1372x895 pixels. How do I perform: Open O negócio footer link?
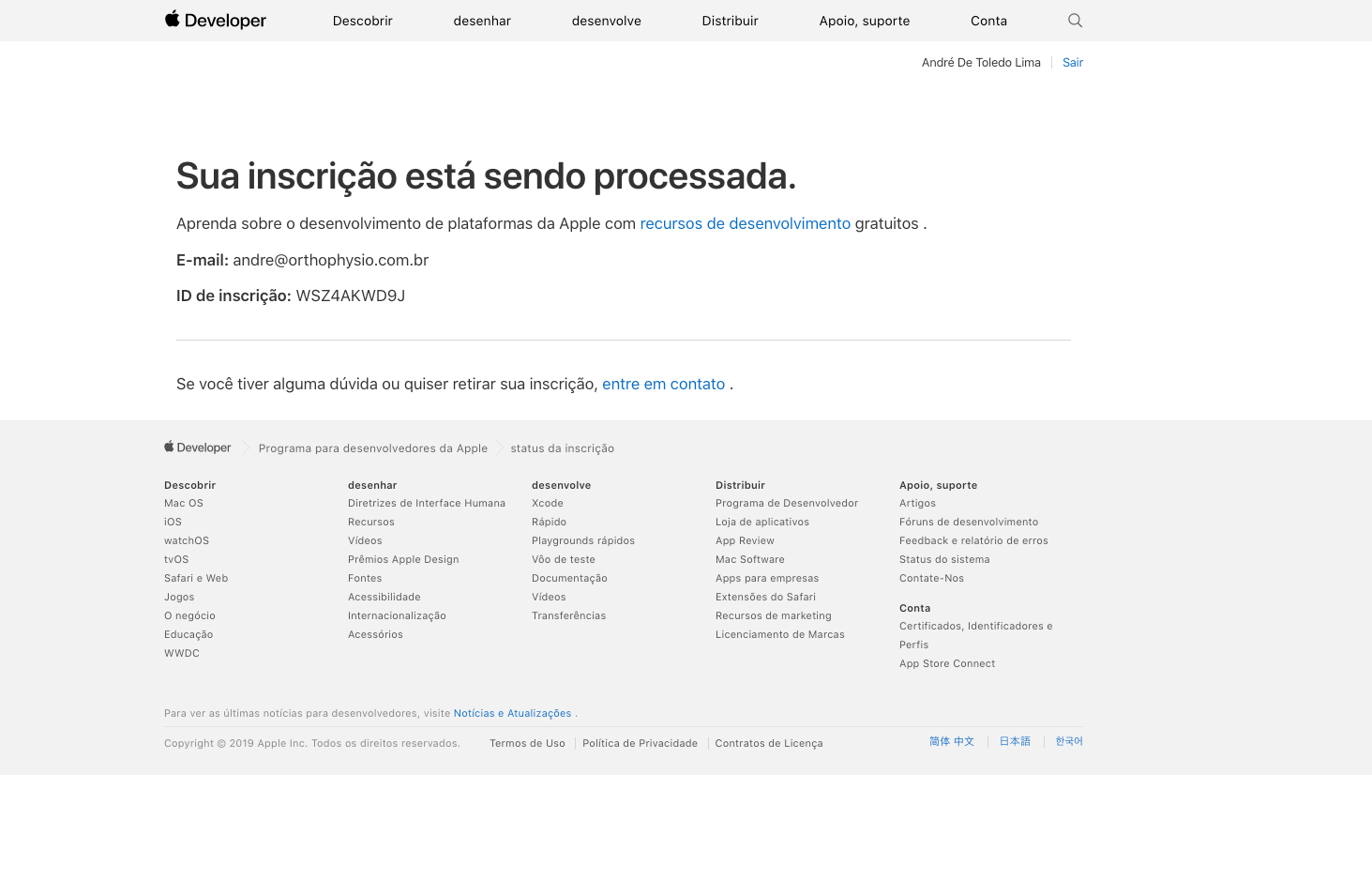190,615
